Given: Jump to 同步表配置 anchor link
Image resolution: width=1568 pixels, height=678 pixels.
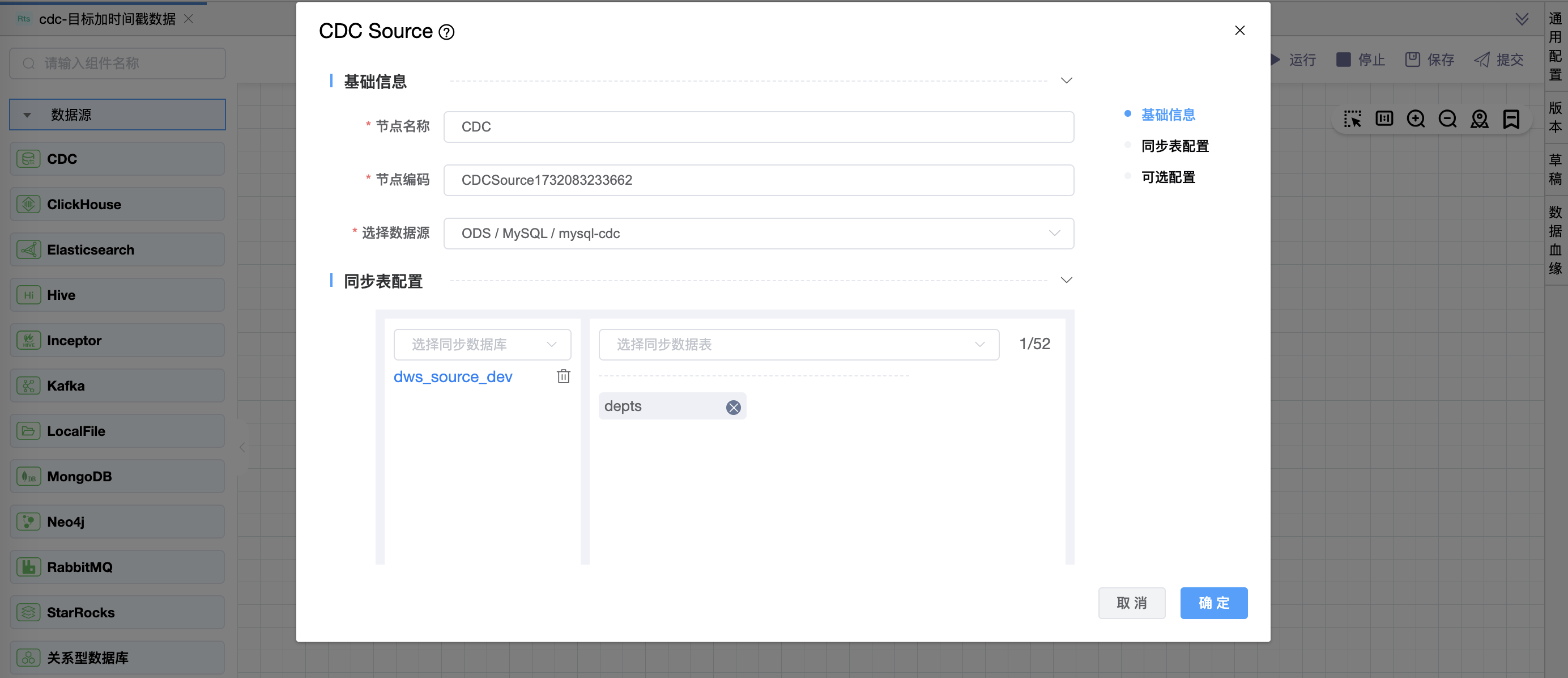Looking at the screenshot, I should click(1174, 146).
